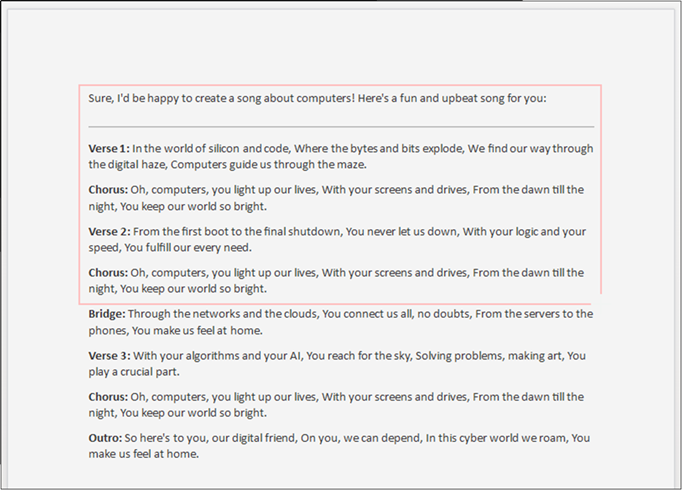Click "phones, You make us feel at home."

175,330
